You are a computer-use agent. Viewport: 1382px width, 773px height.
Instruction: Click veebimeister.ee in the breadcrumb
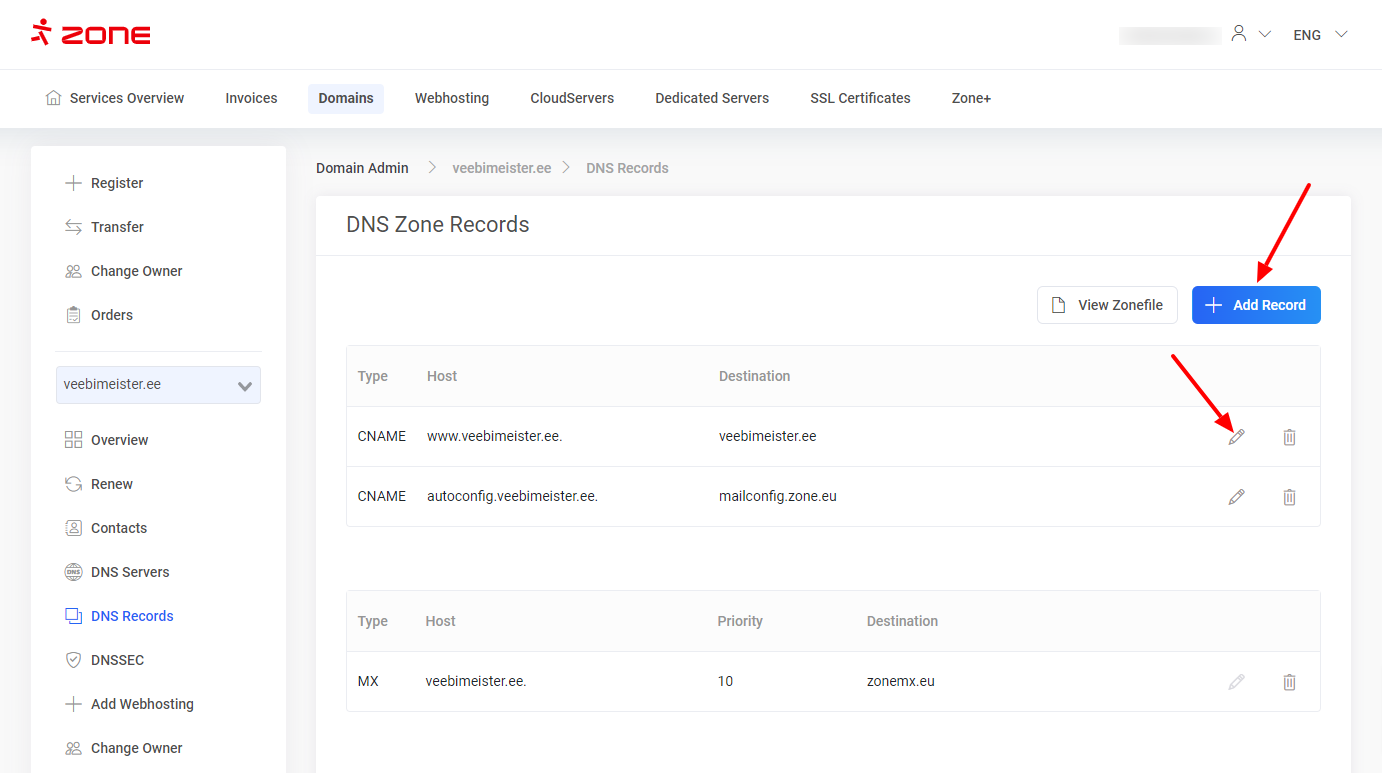click(x=501, y=168)
